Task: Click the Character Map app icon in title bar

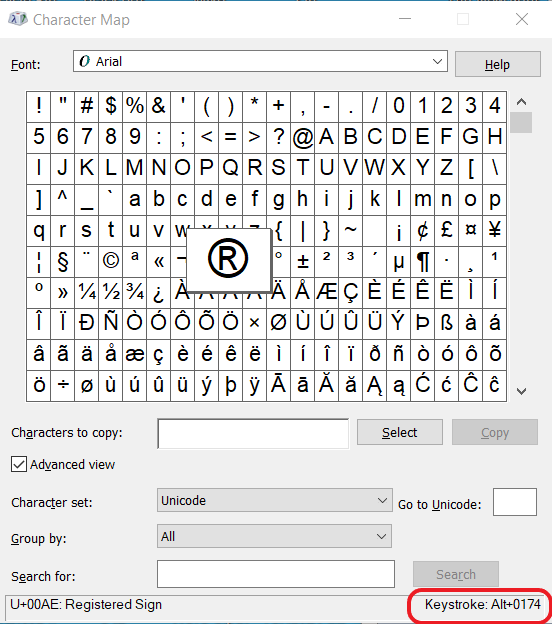Action: pyautogui.click(x=18, y=19)
